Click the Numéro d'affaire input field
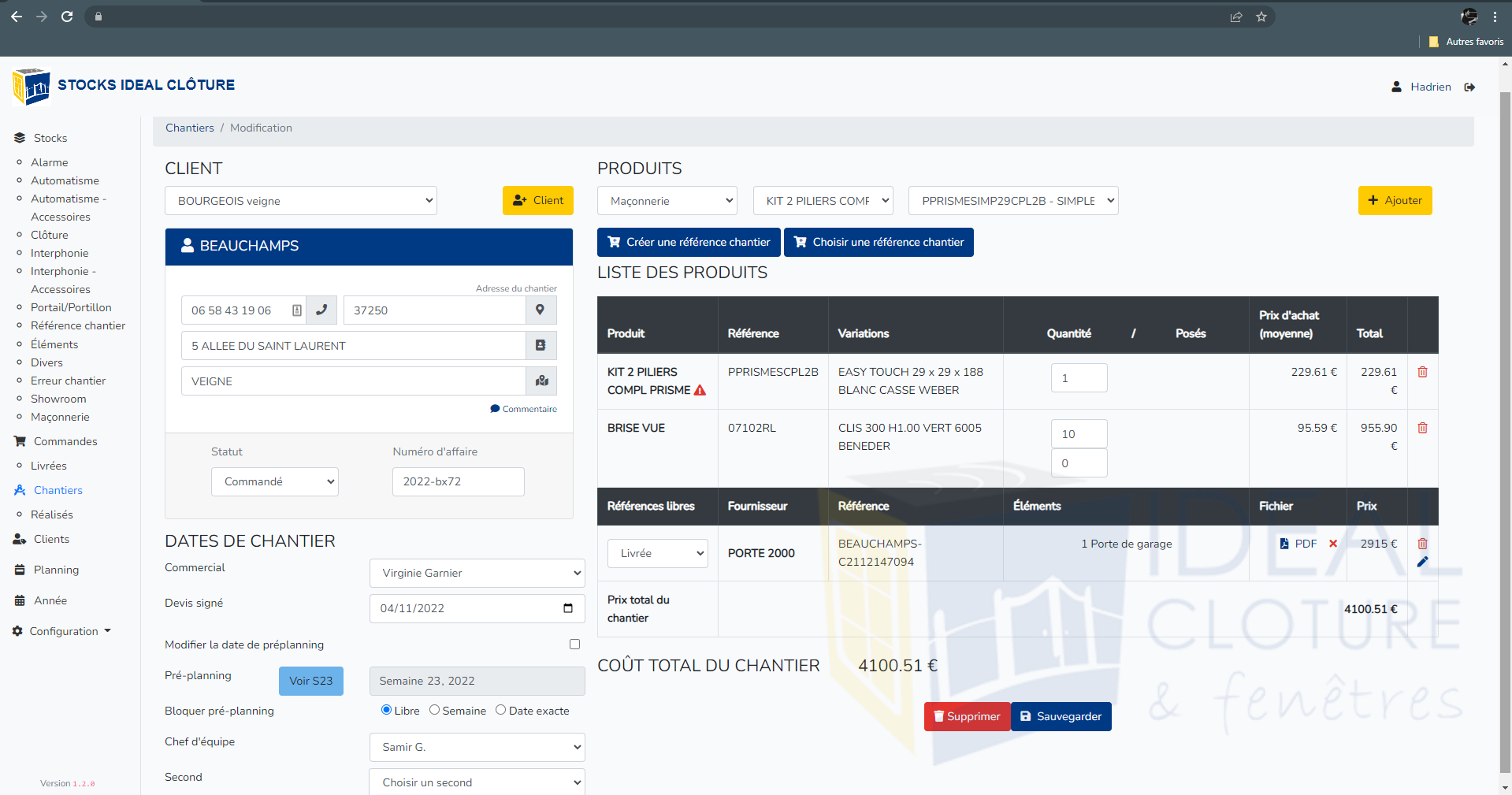The height and width of the screenshot is (795, 1512). [x=458, y=481]
